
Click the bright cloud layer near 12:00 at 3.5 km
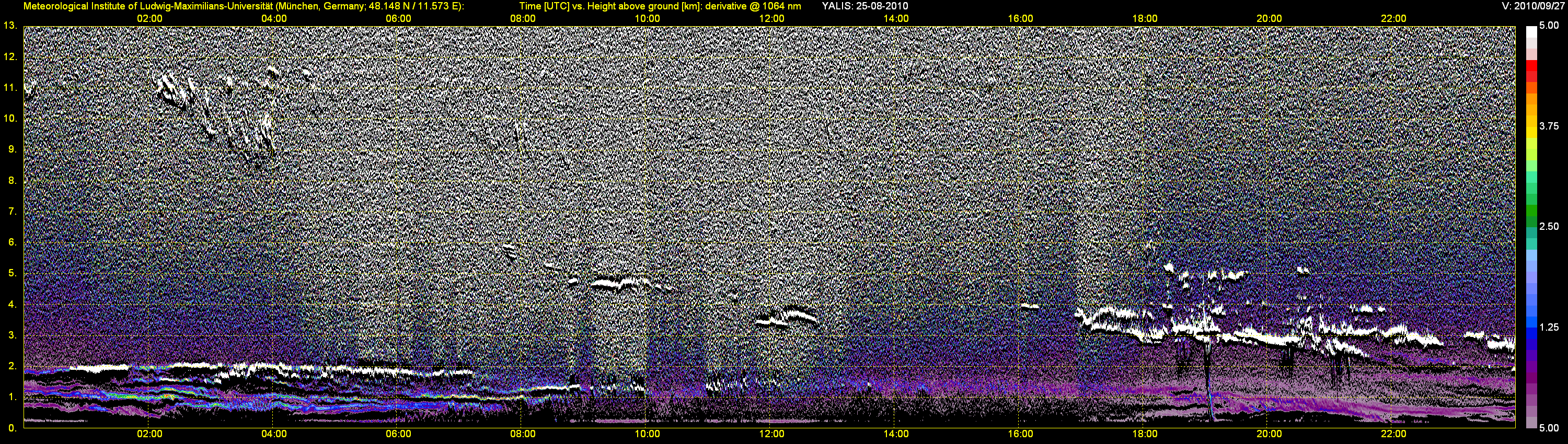[787, 318]
